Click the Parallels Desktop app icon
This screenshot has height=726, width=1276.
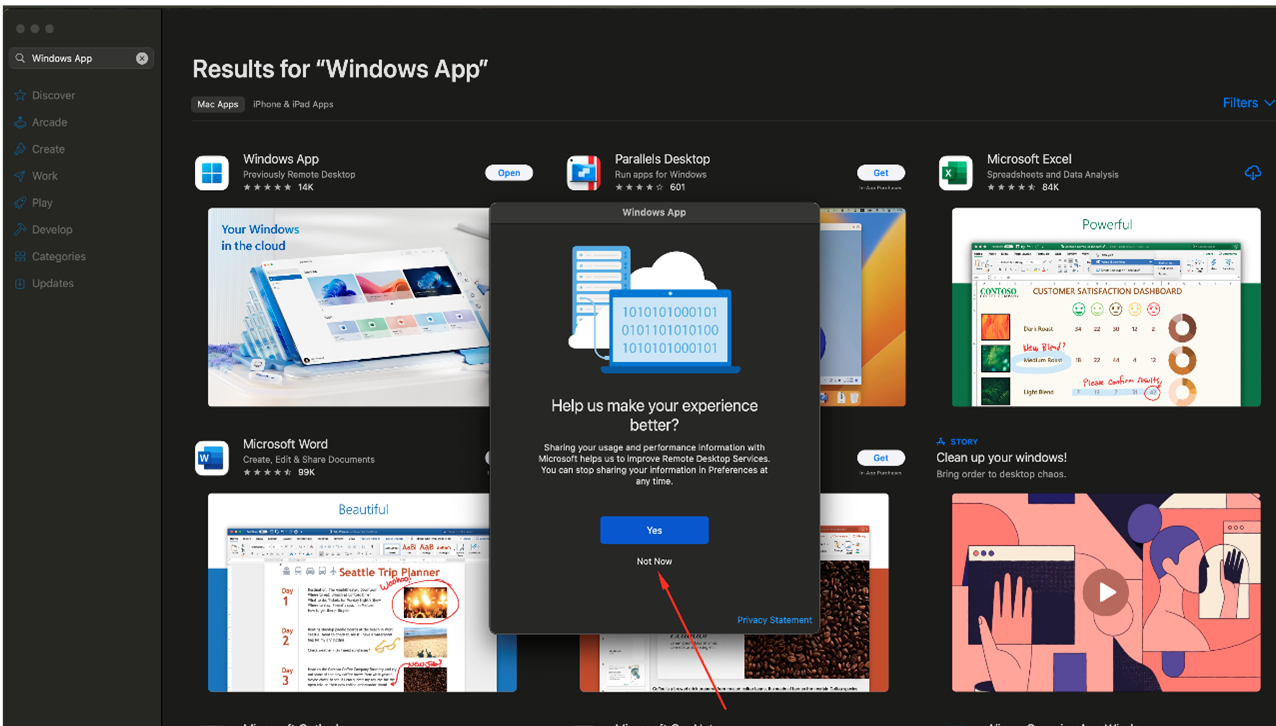coord(583,173)
